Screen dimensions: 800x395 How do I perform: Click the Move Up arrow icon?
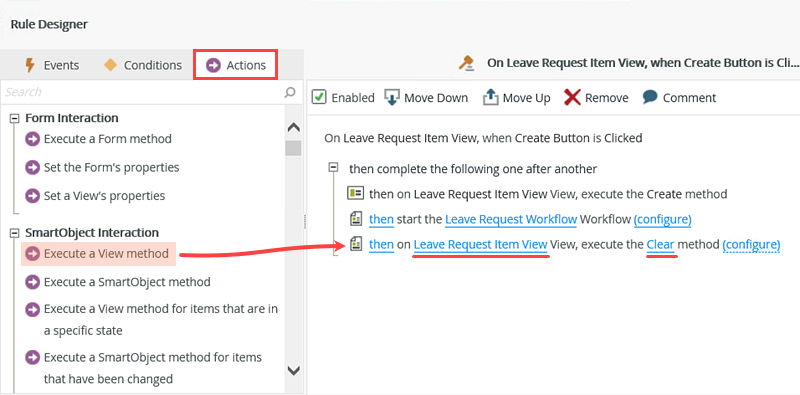[x=490, y=97]
